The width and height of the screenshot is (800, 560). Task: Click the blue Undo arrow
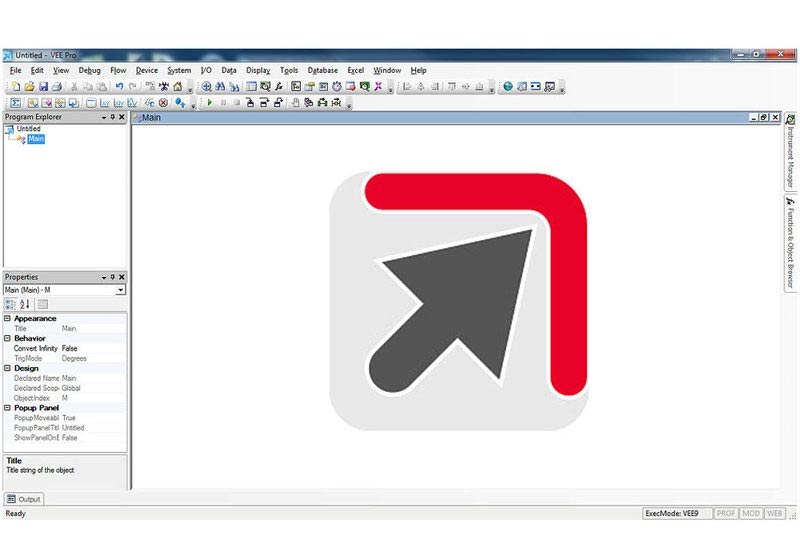click(119, 87)
